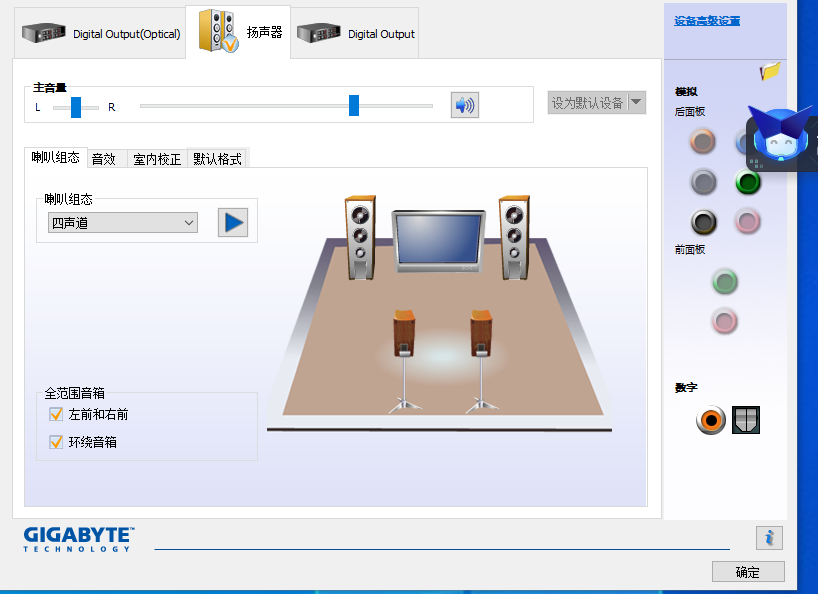Click the rear left surround speaker
This screenshot has width=818, height=594.
point(404,361)
